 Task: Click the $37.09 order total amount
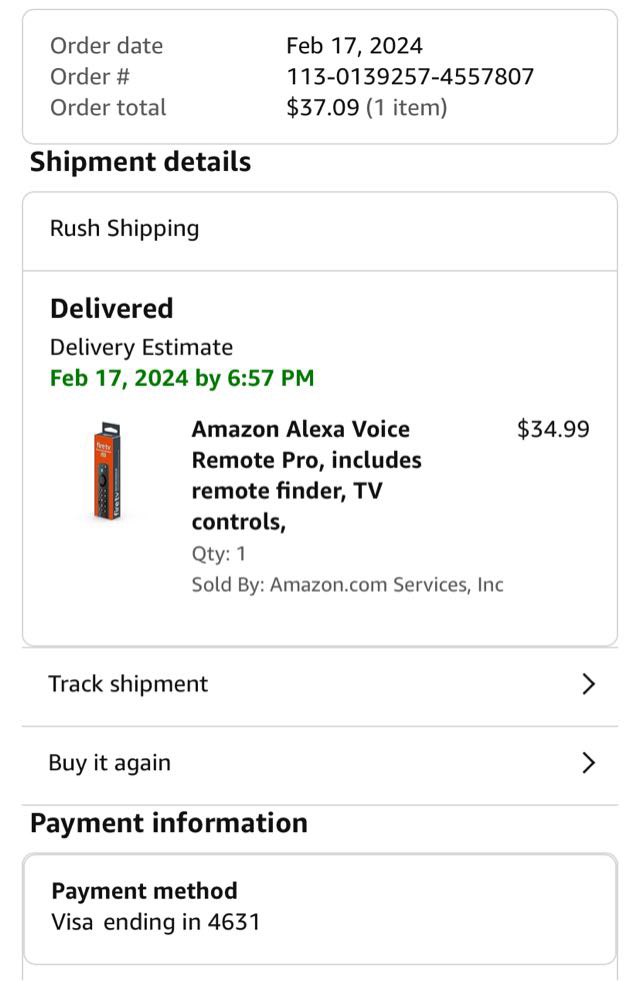322,108
